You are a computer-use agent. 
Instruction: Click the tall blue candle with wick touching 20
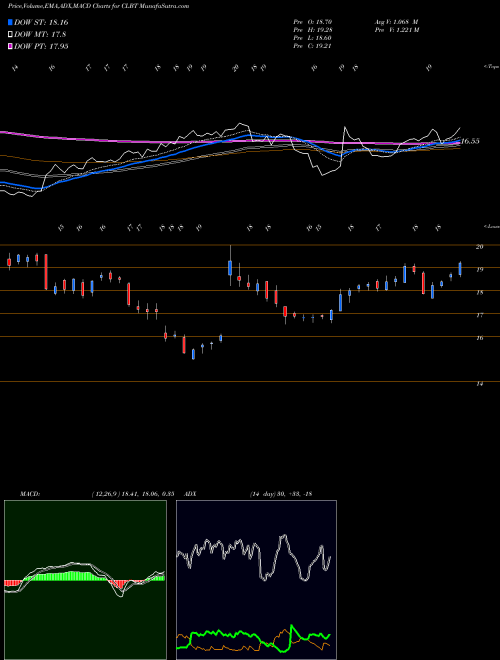(230, 266)
